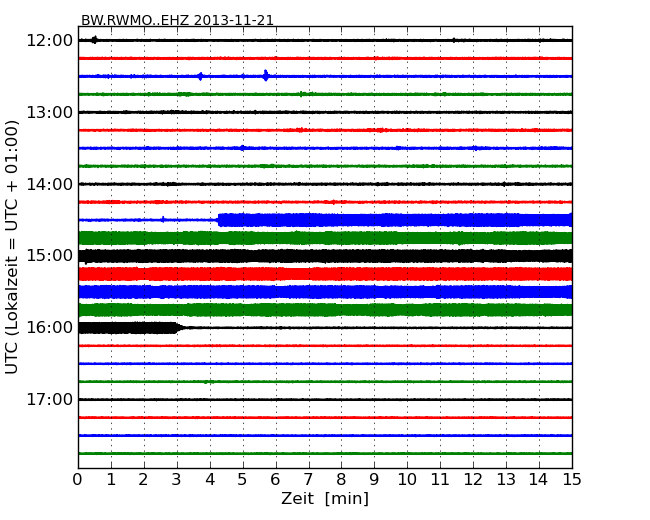The width and height of the screenshot is (650, 520).
Task: Click the thick green trace at 15:45
Action: click(x=325, y=310)
